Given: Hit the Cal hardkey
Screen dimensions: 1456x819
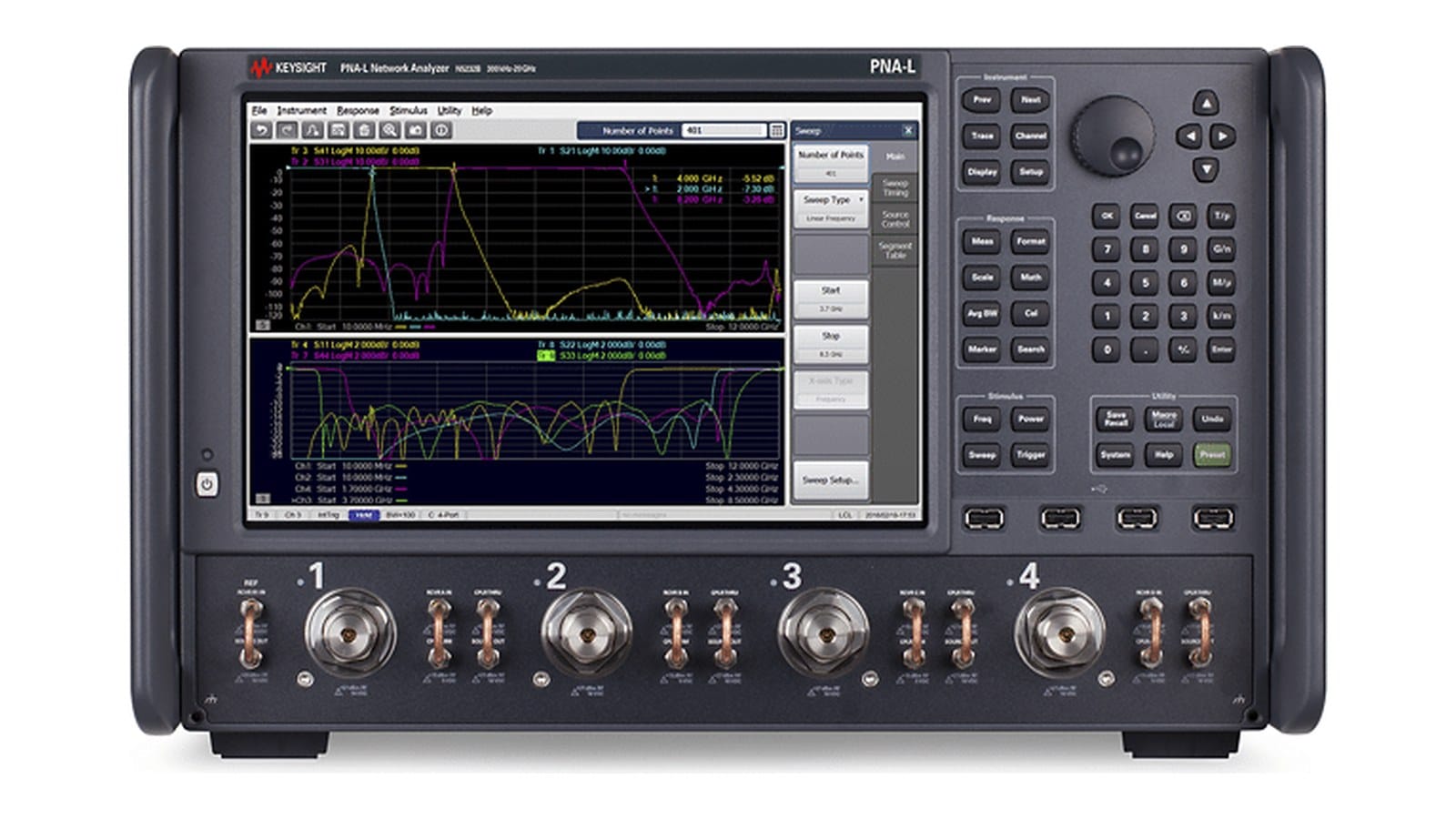Looking at the screenshot, I should (1031, 314).
